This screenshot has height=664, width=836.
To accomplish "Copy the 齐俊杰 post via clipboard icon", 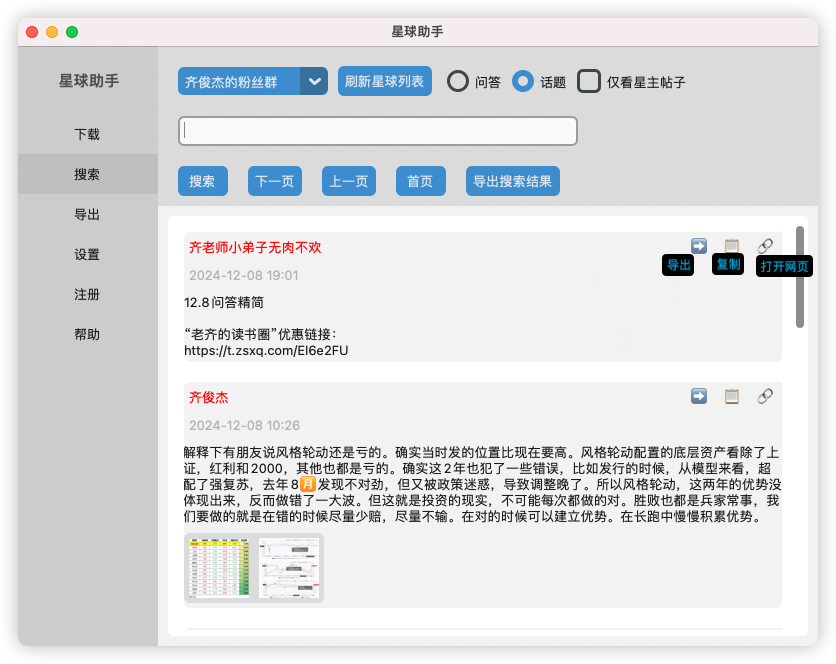I will tap(732, 396).
